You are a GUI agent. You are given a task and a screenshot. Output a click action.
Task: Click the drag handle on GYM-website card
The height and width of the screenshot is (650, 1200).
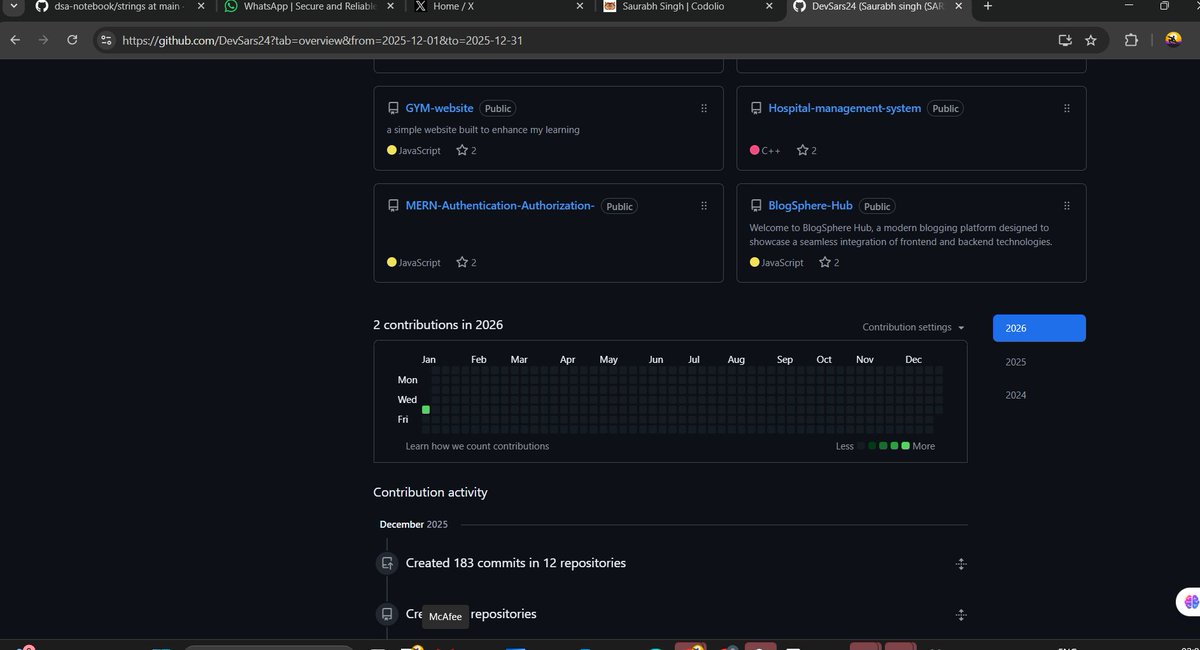[704, 108]
